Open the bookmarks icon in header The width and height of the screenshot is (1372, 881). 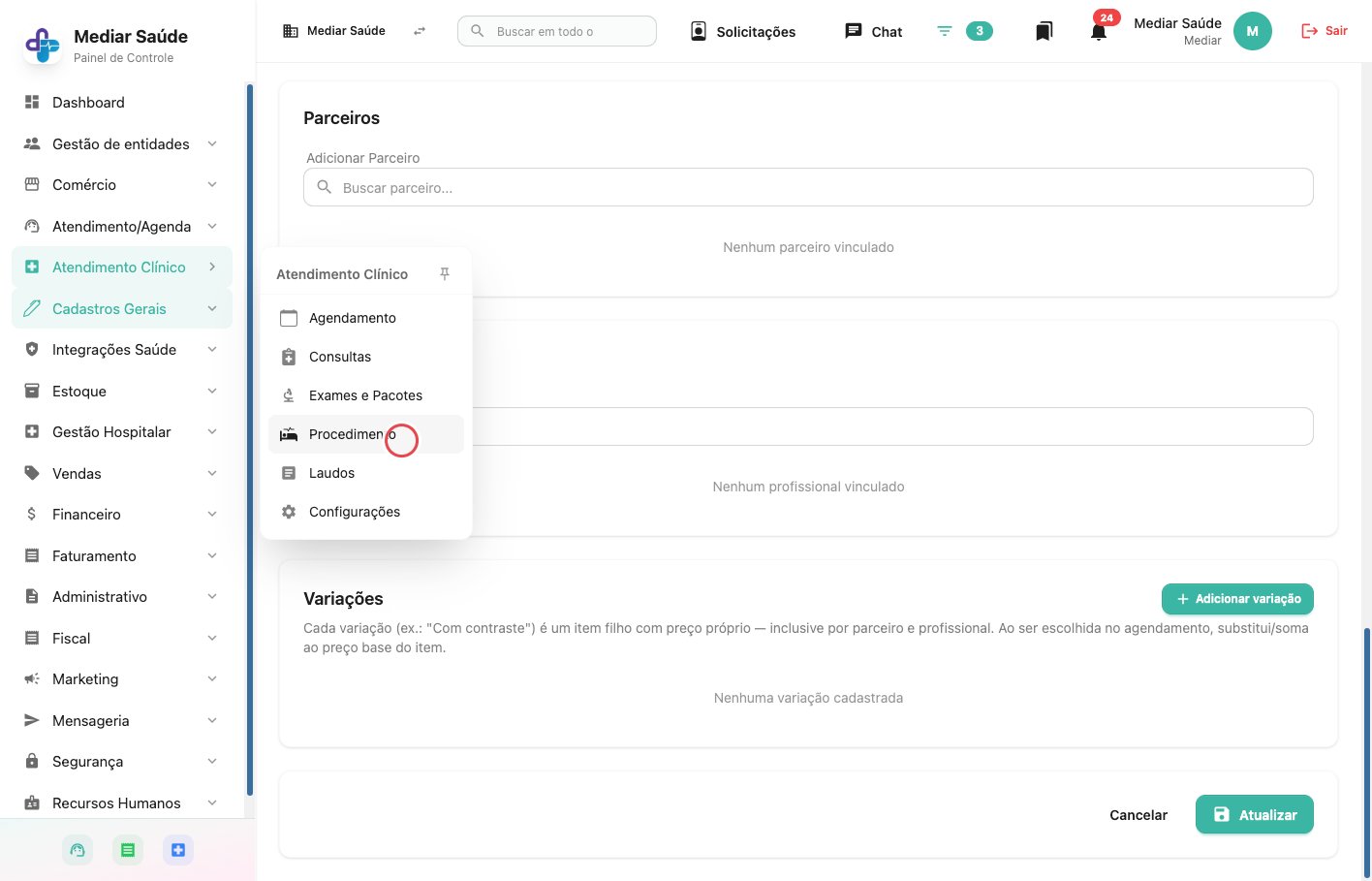pyautogui.click(x=1044, y=31)
